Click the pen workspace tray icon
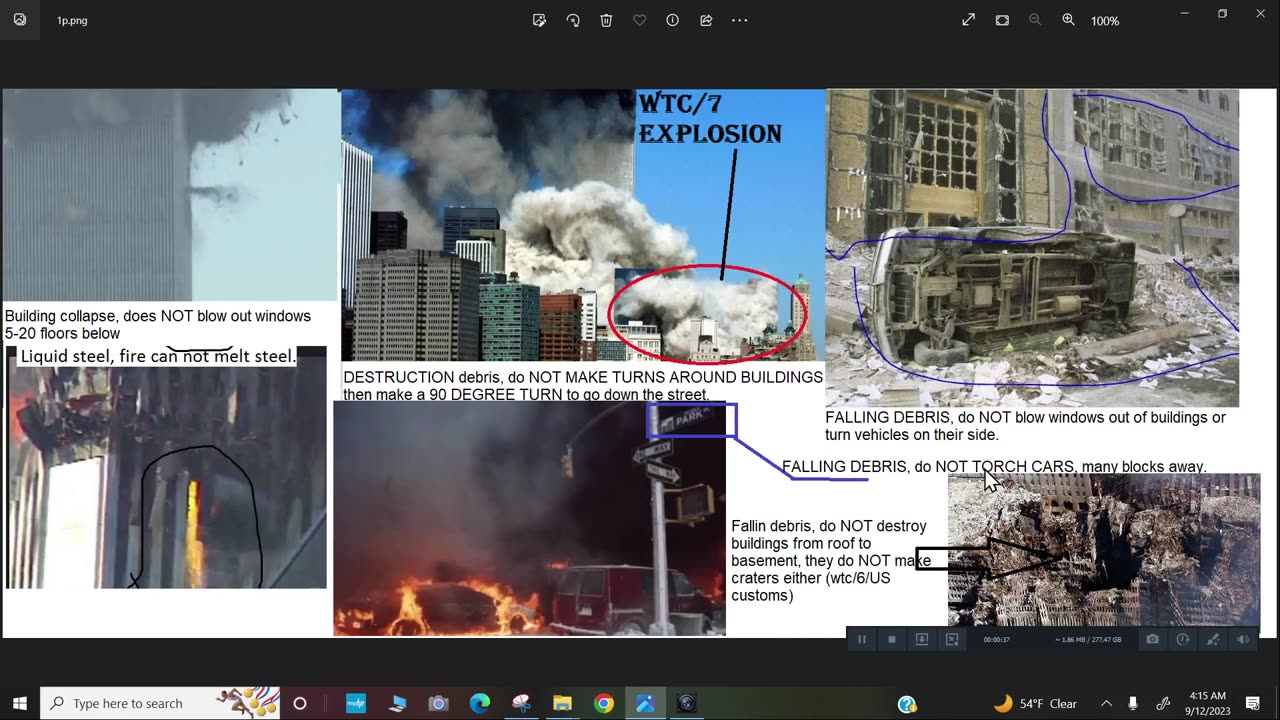1280x720 pixels. pyautogui.click(x=1163, y=703)
